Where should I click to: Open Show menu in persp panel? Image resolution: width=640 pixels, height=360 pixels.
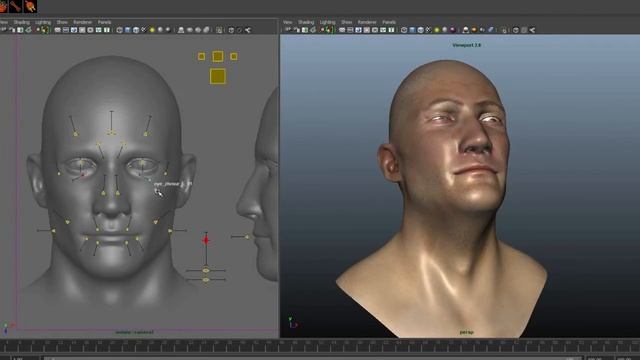[347, 22]
